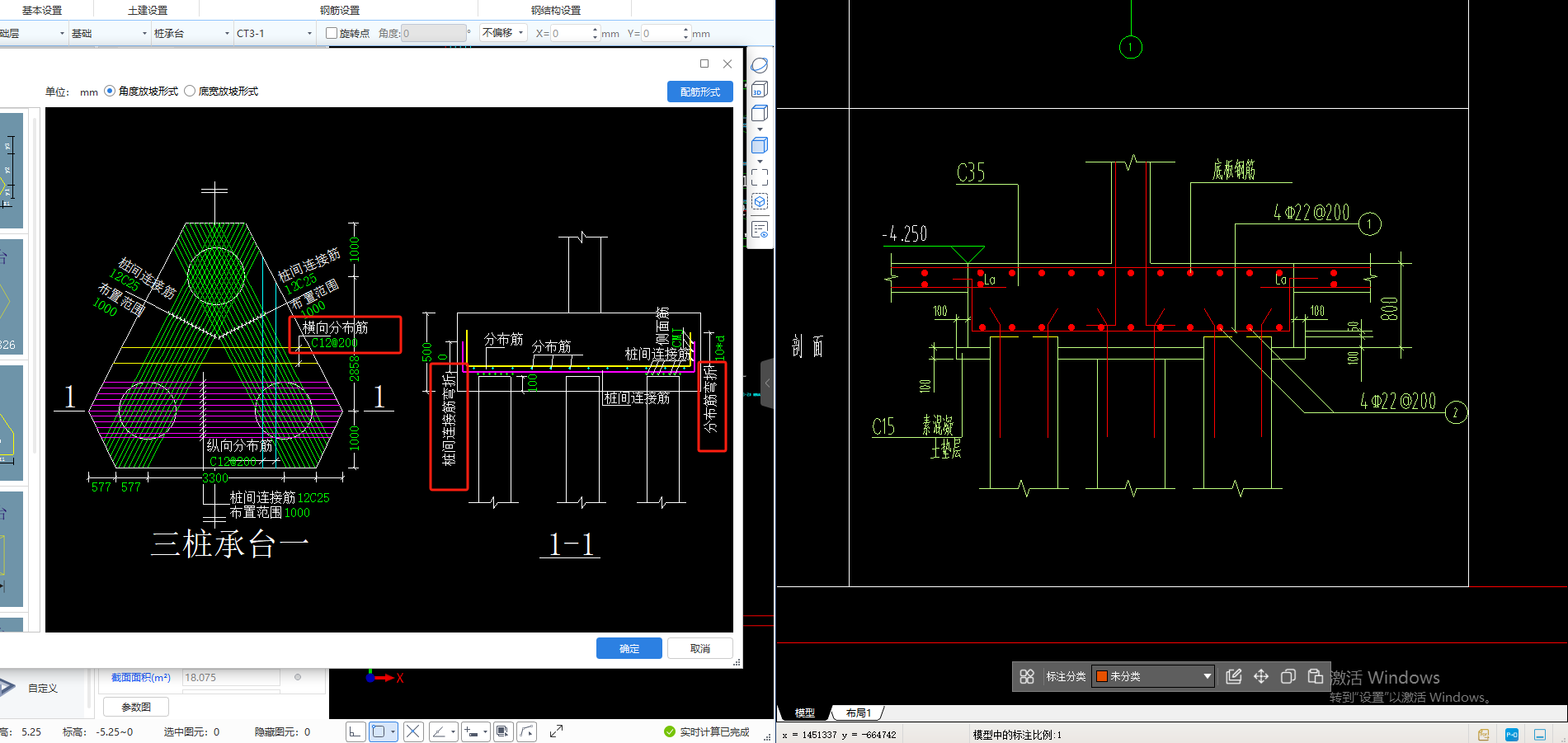The width and height of the screenshot is (1568, 743).
Task: Open the 土建设置 tab
Action: (148, 11)
